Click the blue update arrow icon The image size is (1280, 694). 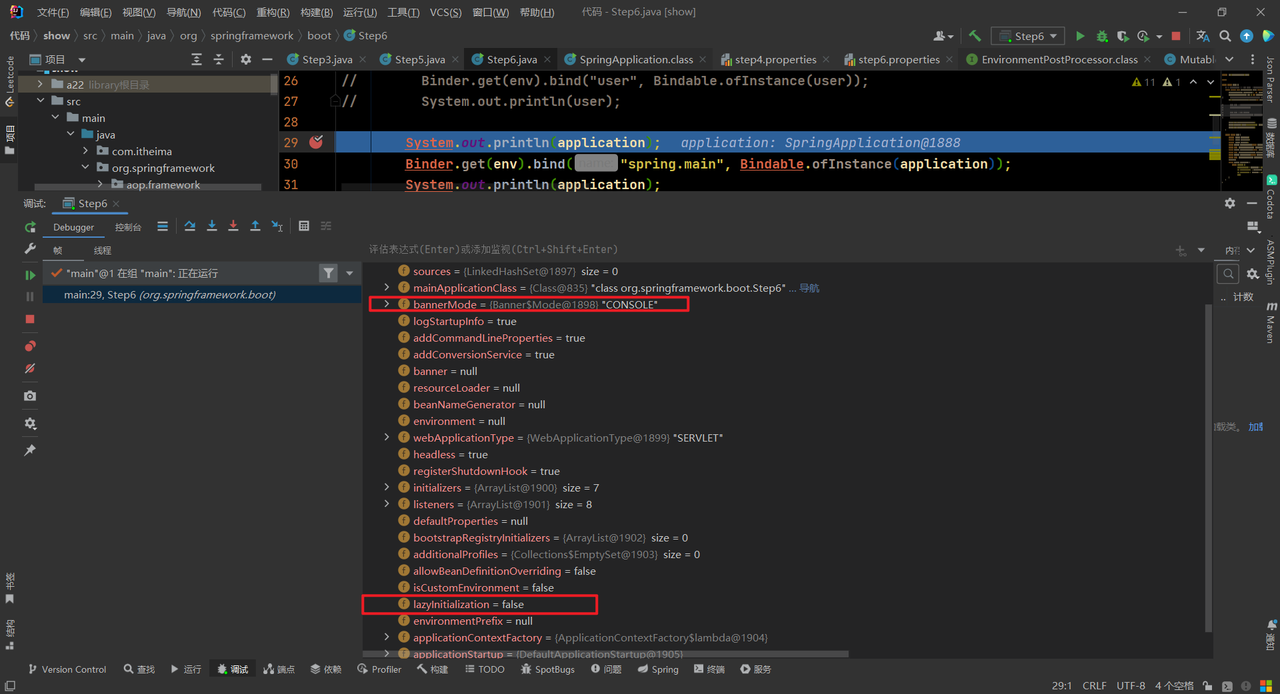(x=1247, y=36)
